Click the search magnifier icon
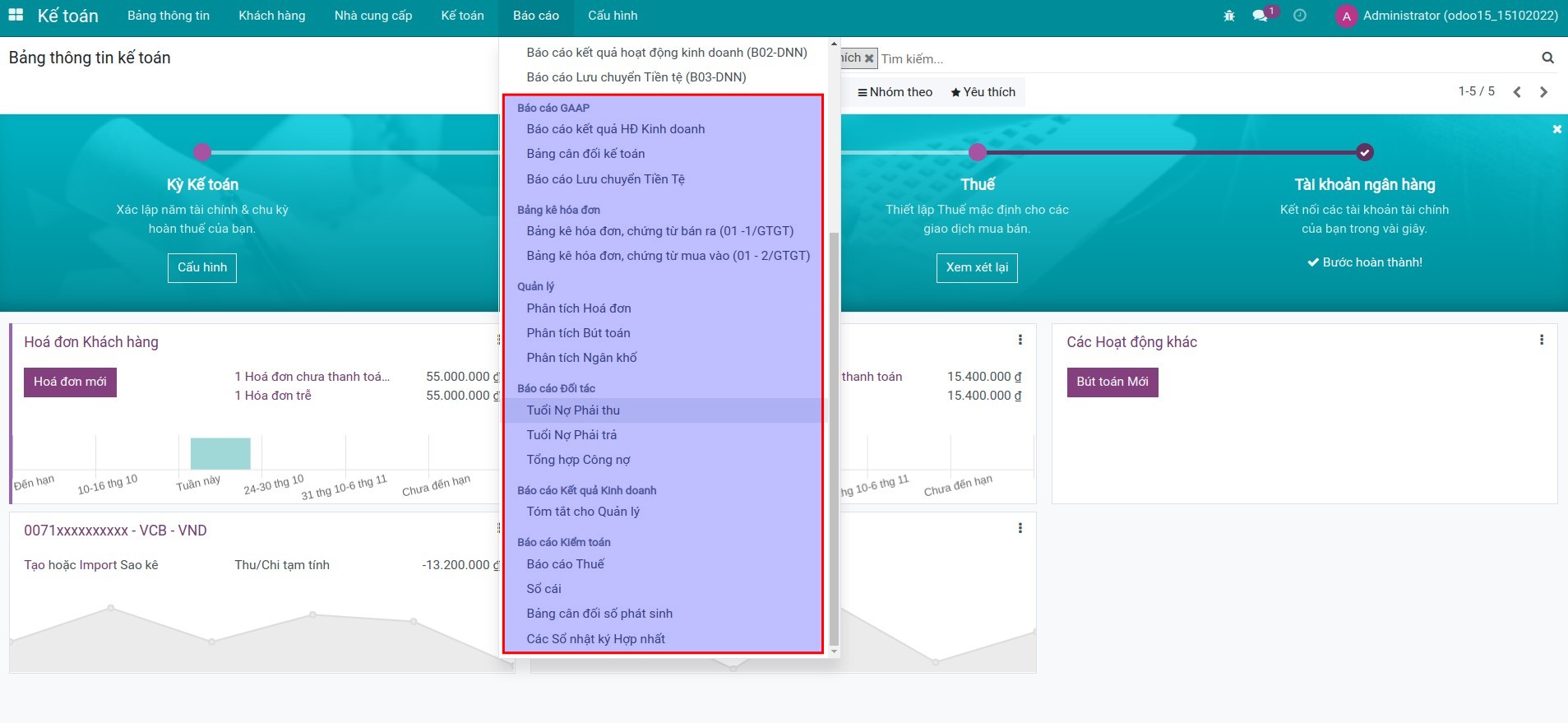The image size is (1568, 723). (x=1547, y=58)
